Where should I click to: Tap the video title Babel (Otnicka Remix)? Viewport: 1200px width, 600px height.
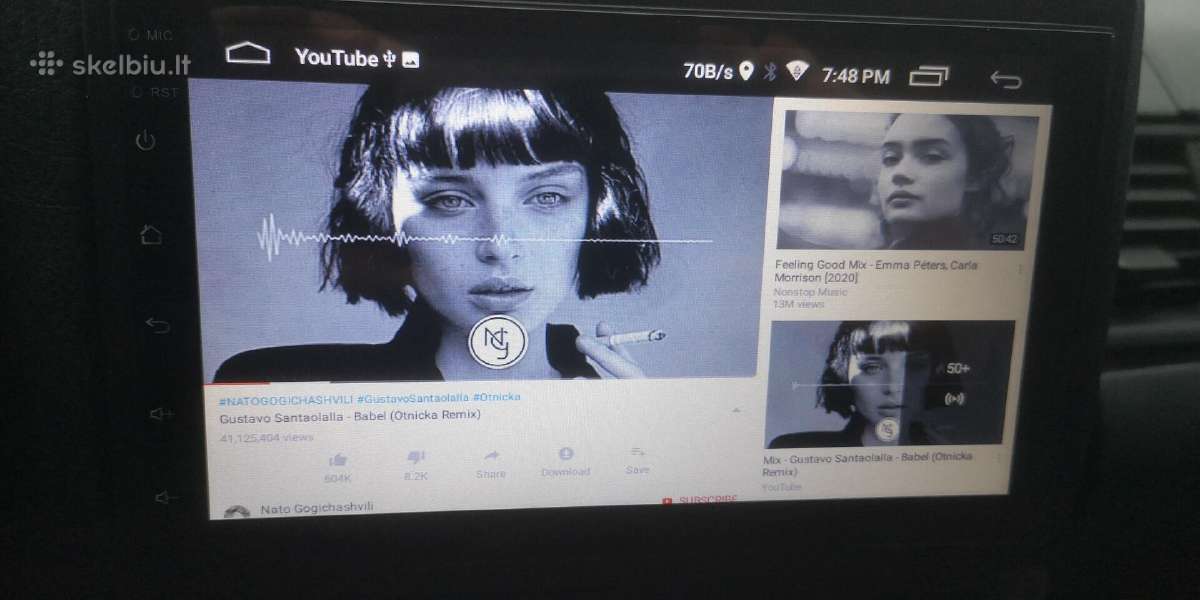[350, 416]
